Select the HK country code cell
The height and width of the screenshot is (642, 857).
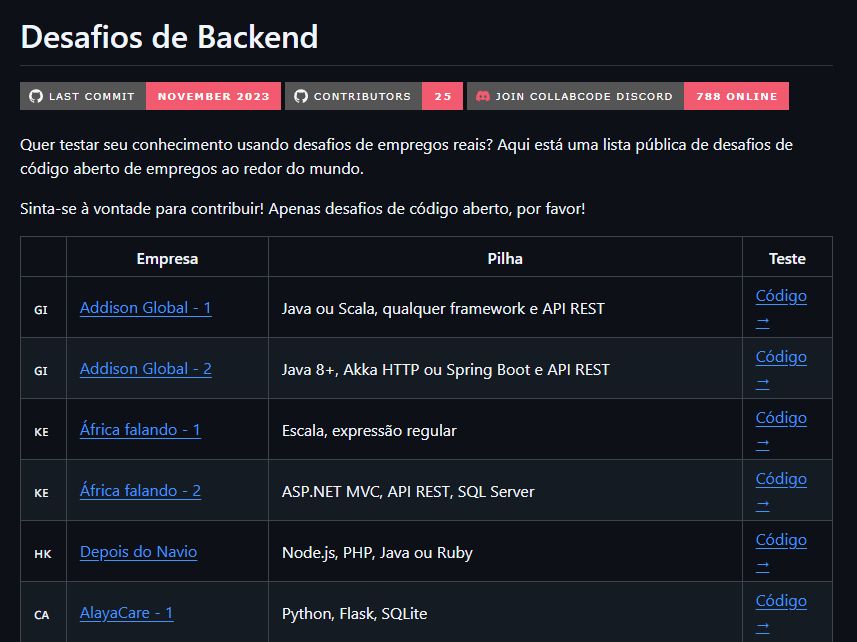click(x=43, y=553)
